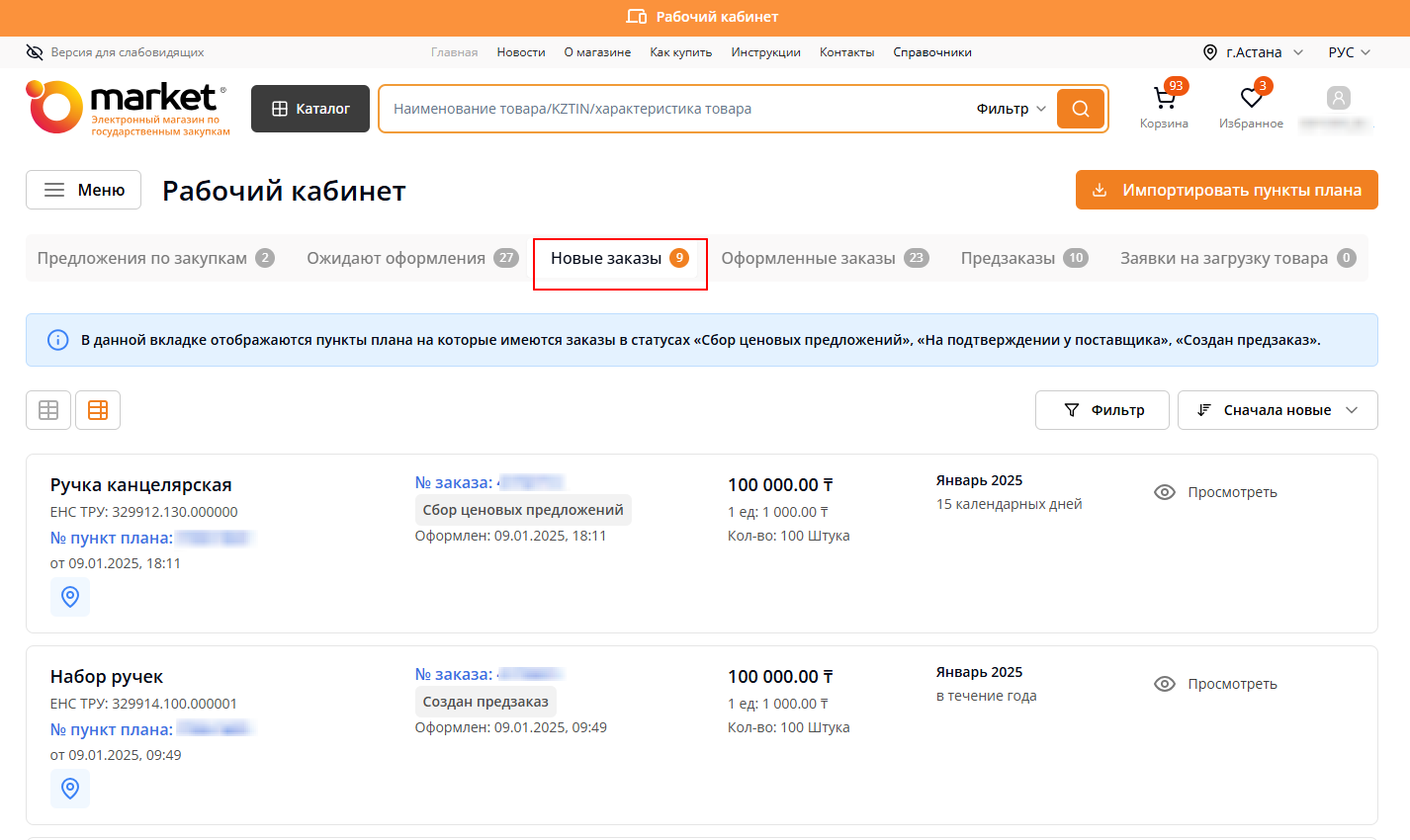
Task: Expand the г.Астана city dropdown
Action: tap(1253, 52)
